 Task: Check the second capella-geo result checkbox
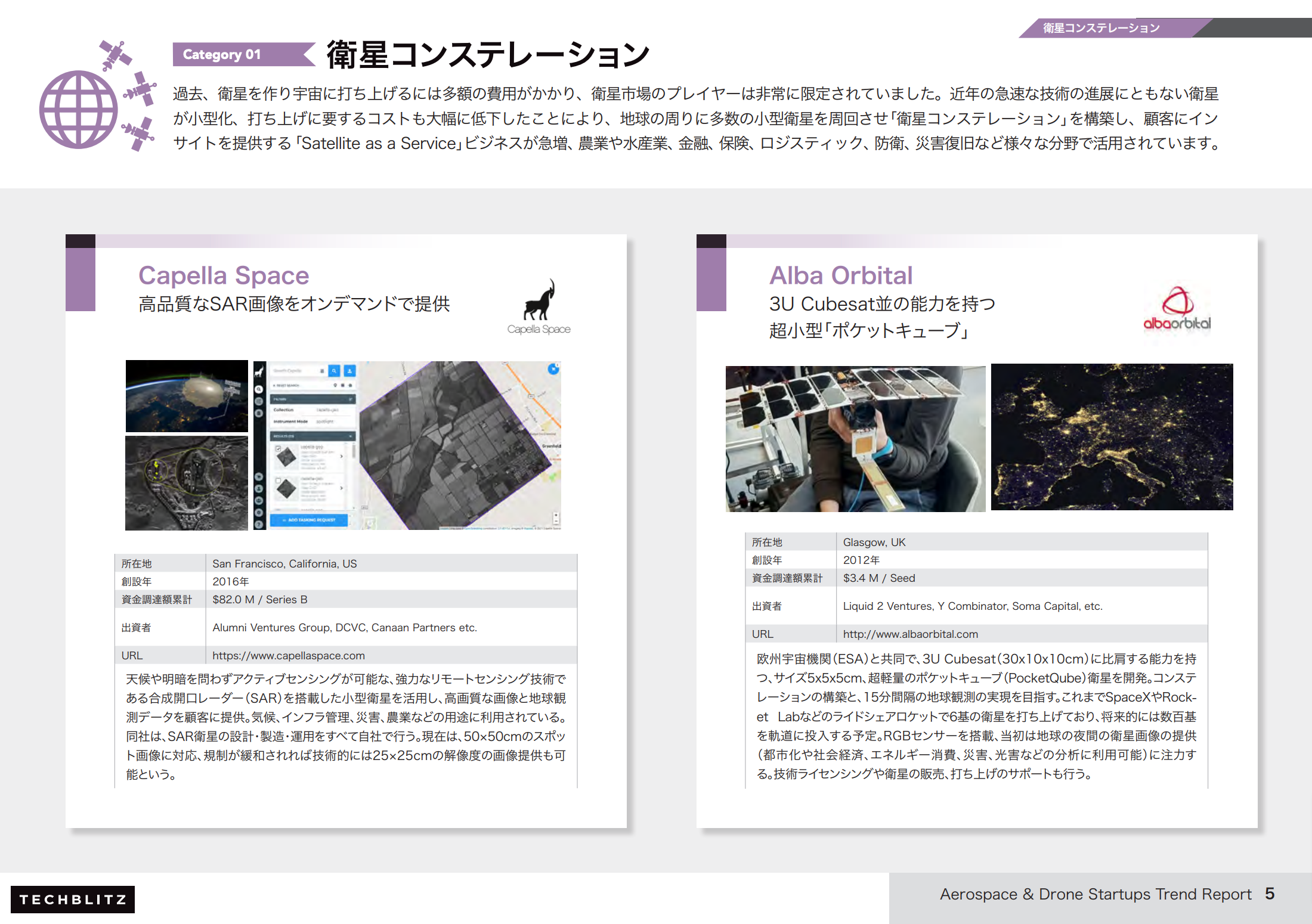(x=278, y=480)
